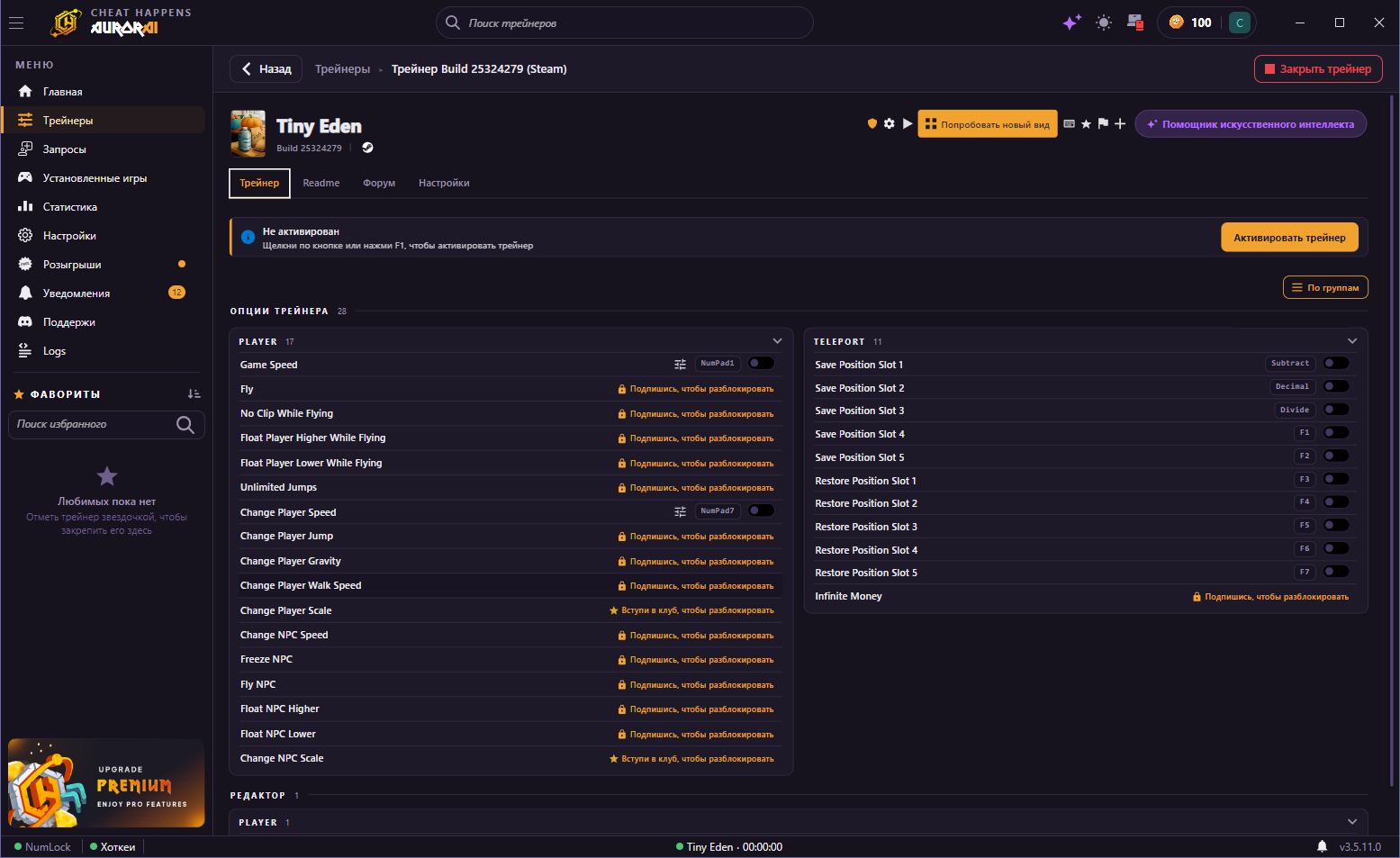Click the sort favorites icon next to ФАВОРИТЫ

pyautogui.click(x=194, y=394)
